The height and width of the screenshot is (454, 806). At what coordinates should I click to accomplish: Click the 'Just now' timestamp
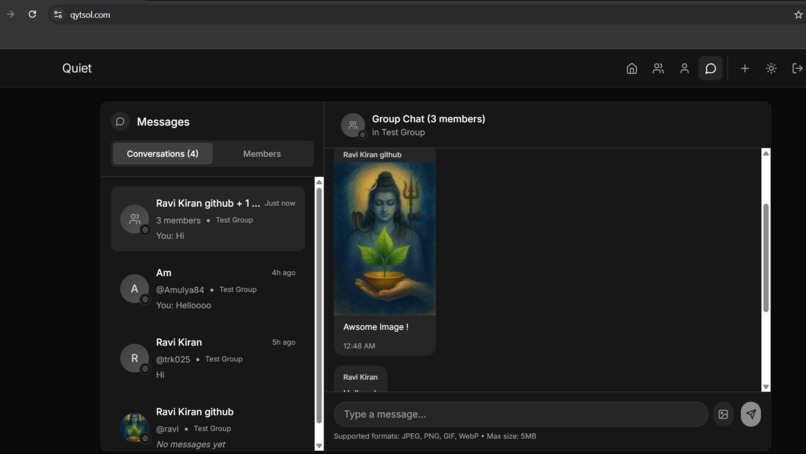280,203
